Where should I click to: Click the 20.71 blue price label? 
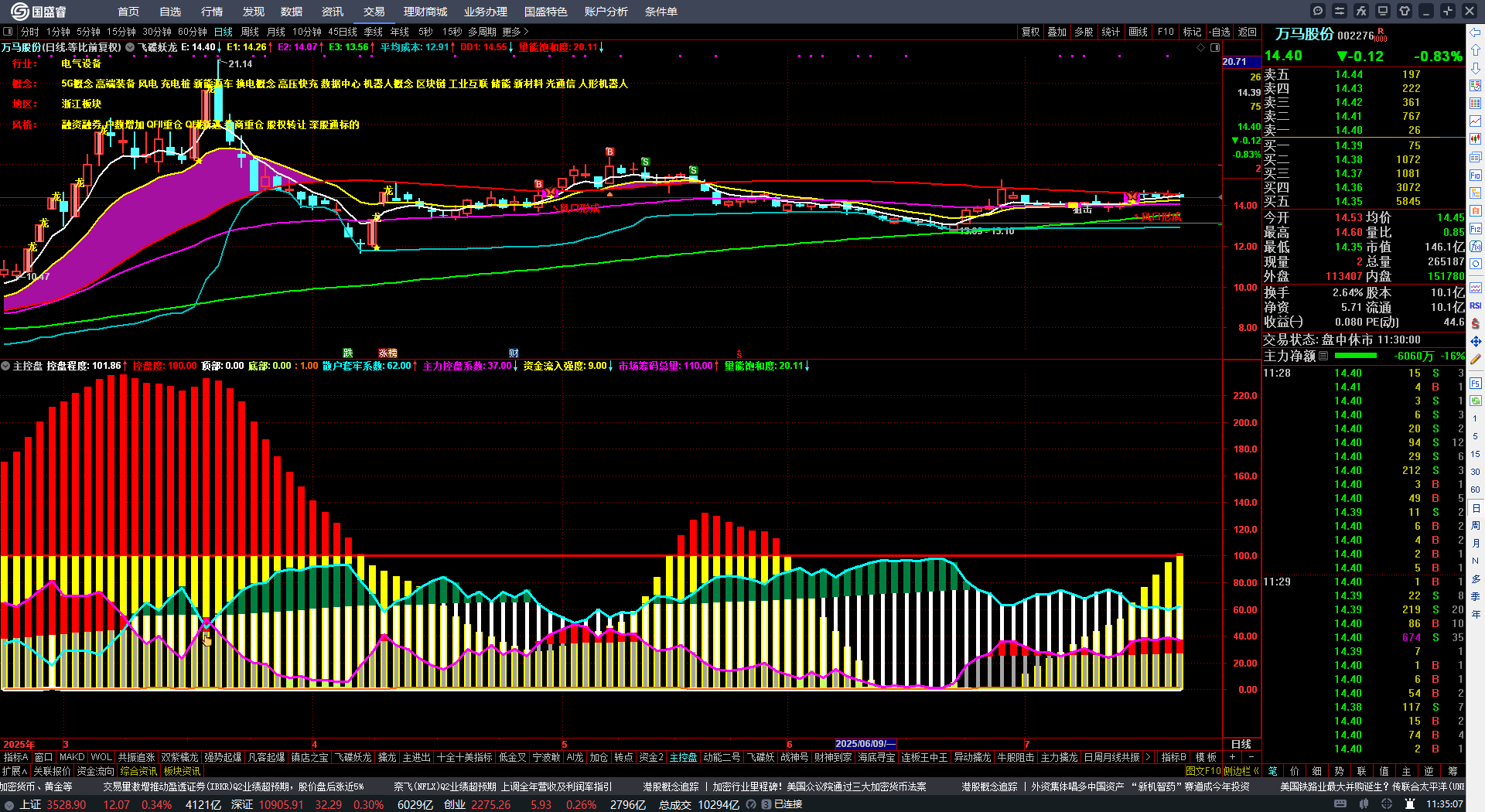(x=1241, y=61)
